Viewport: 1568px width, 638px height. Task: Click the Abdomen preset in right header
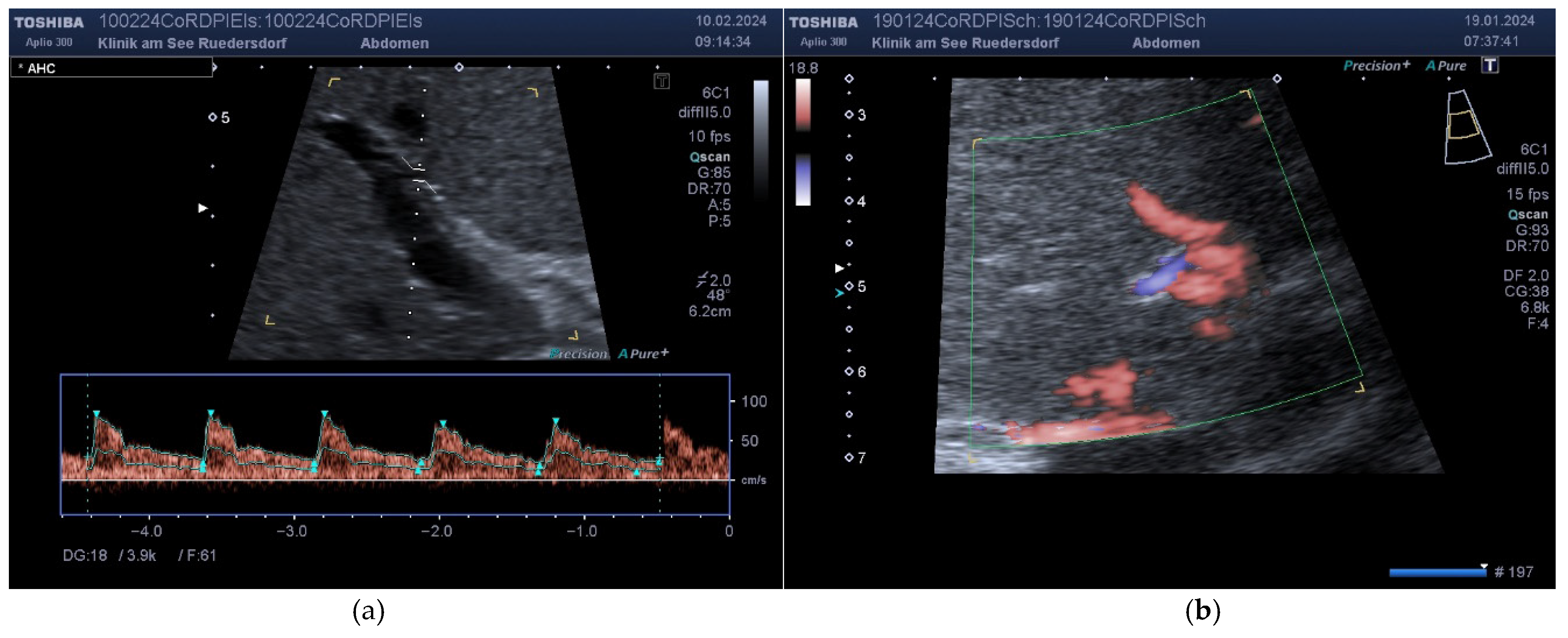(x=1166, y=43)
